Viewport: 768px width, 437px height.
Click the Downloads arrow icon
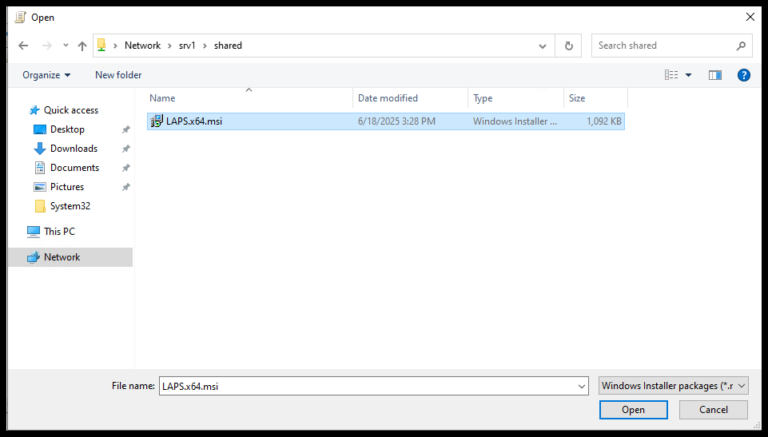39,148
